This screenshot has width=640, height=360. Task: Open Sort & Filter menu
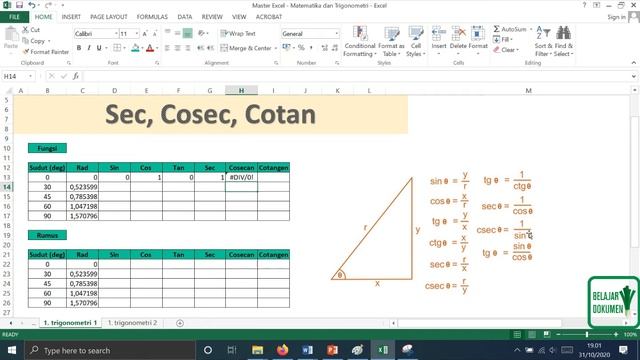tap(543, 41)
